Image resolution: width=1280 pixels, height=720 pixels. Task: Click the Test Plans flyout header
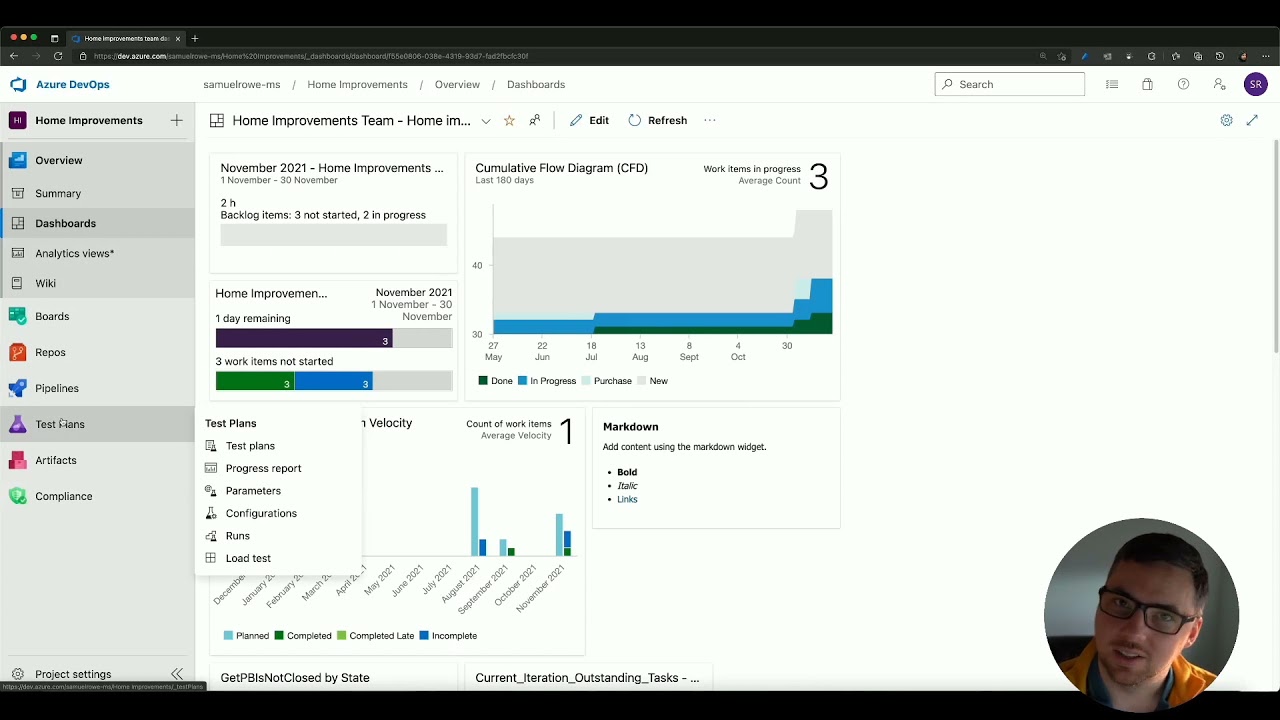(231, 424)
